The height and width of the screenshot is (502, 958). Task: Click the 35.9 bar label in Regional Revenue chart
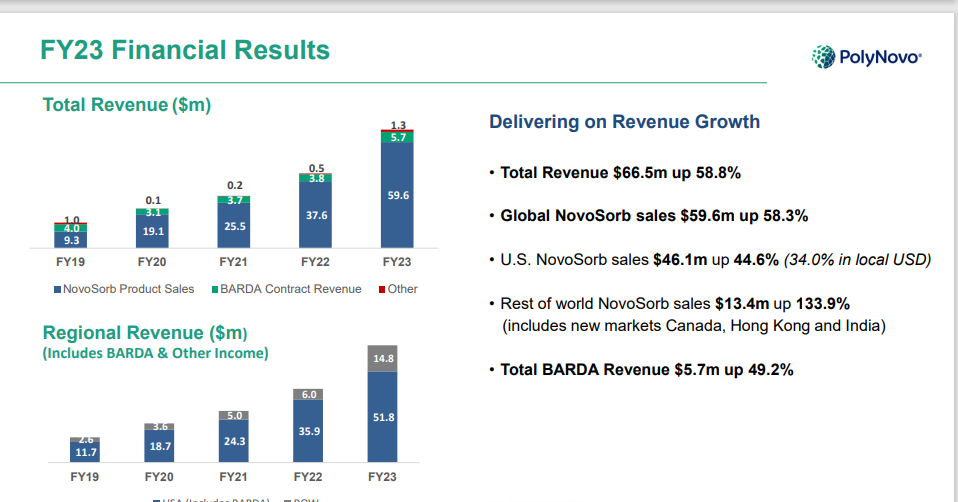(309, 431)
